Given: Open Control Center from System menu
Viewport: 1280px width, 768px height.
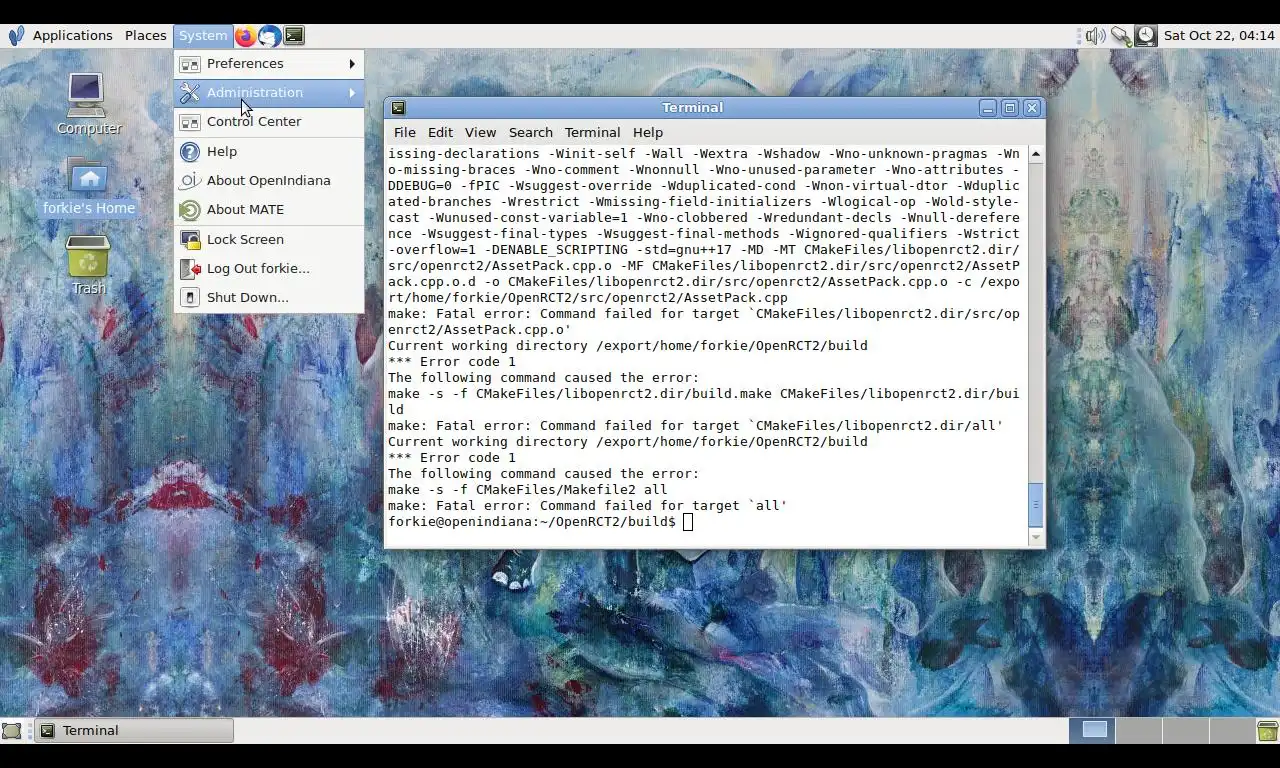Looking at the screenshot, I should click(x=268, y=122).
